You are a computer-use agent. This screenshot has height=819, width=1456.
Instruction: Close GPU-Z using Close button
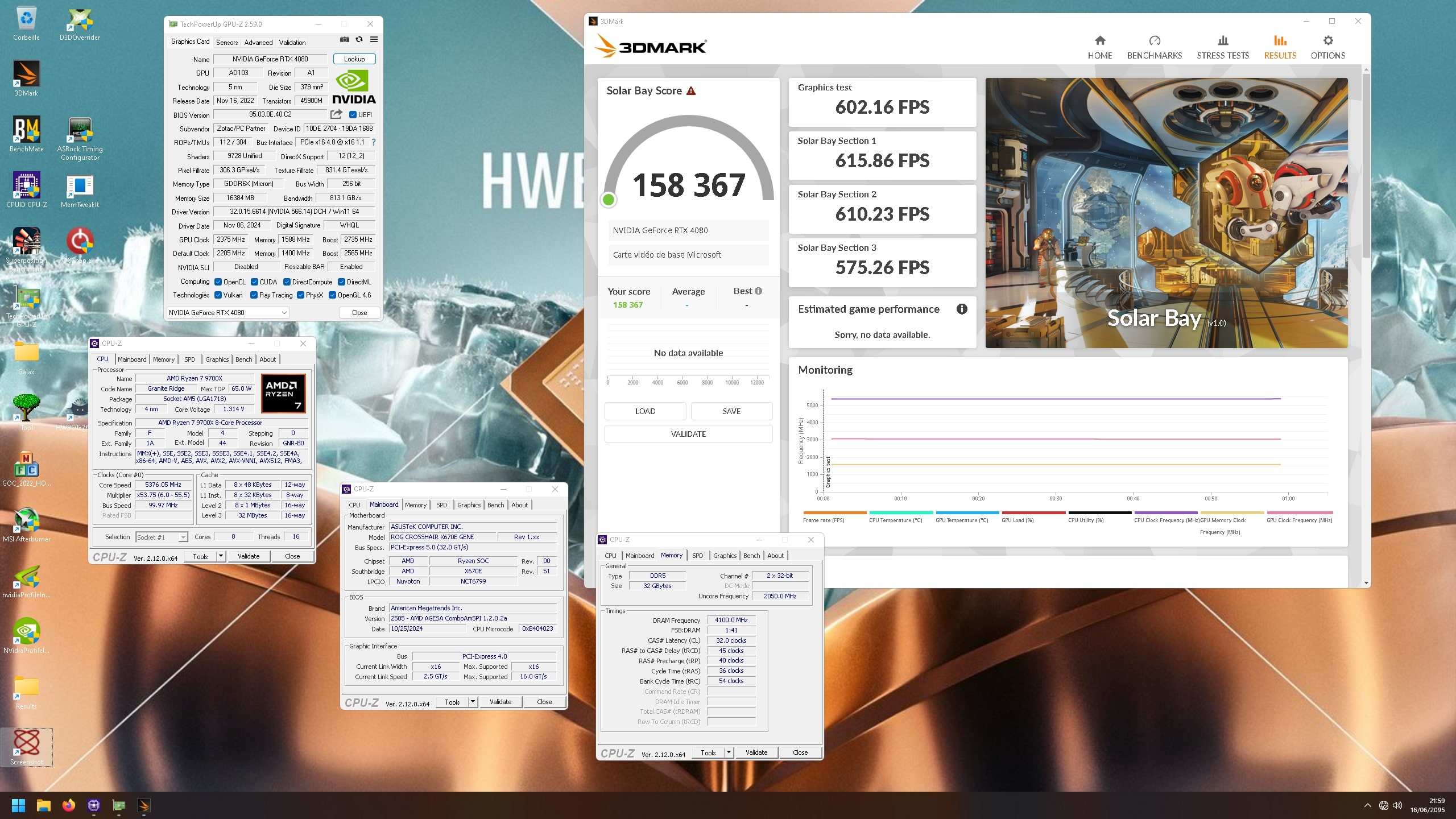359,312
